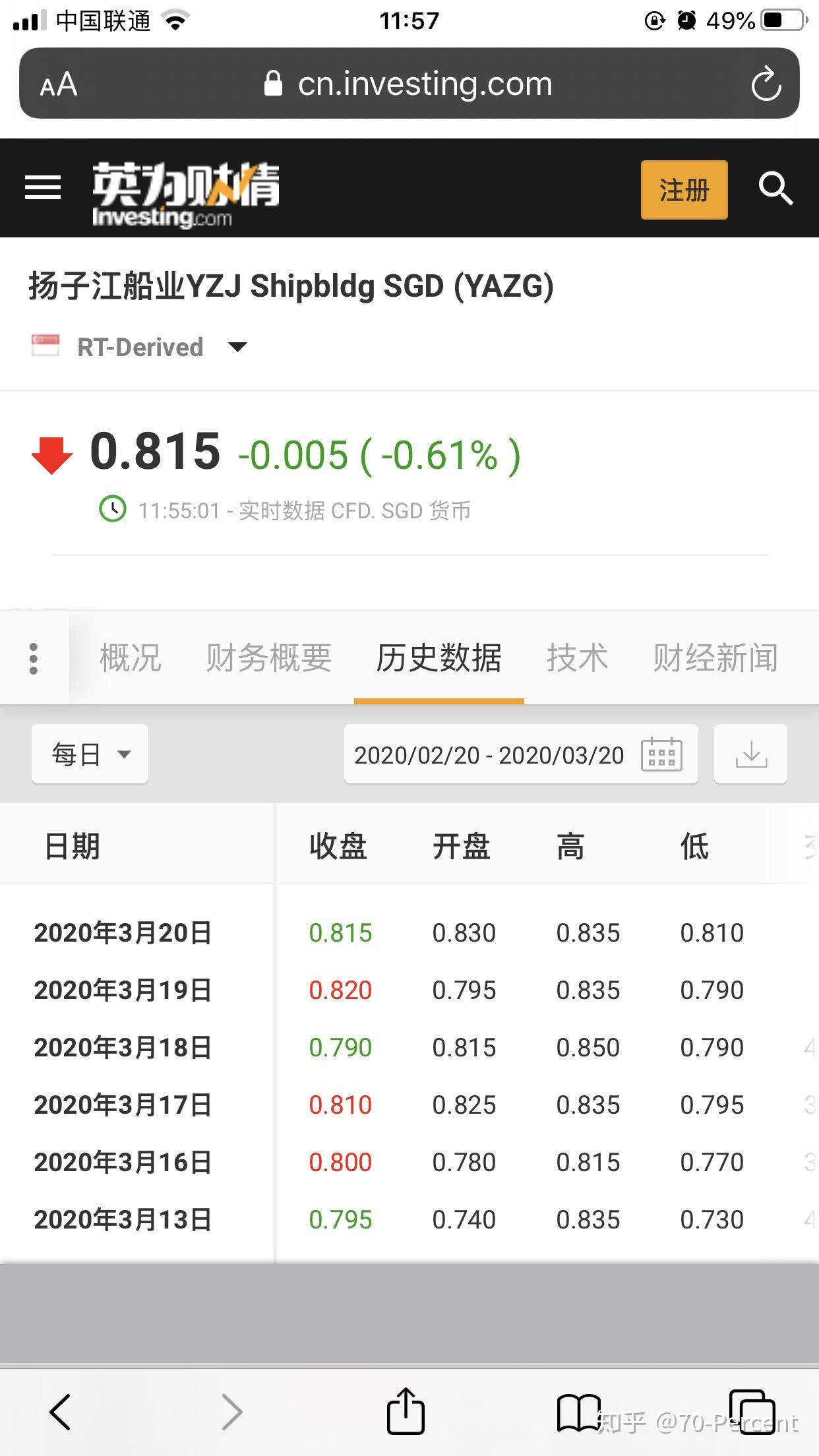The image size is (819, 1456).
Task: Go back with Safari back arrow
Action: pos(60,1412)
